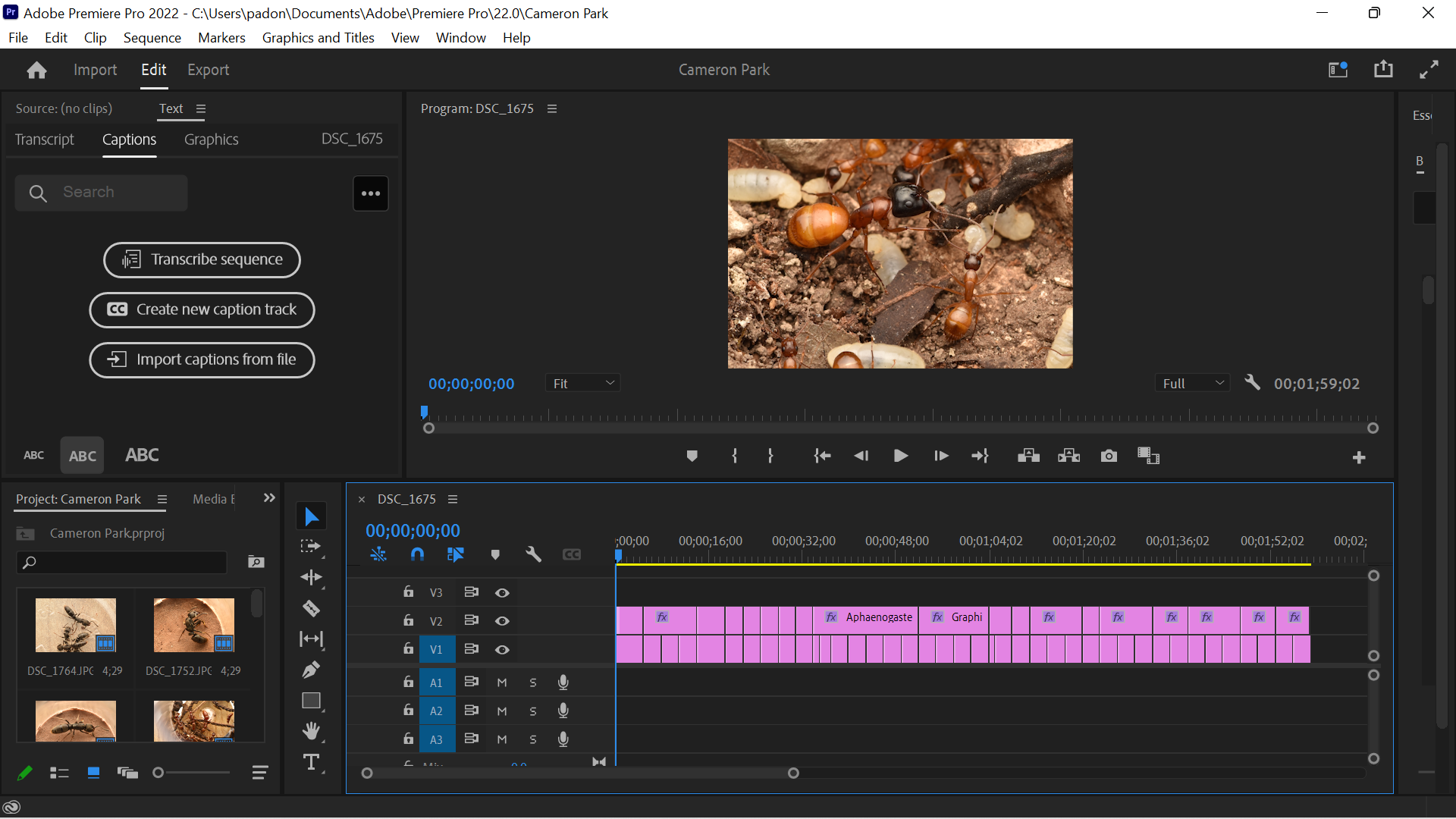This screenshot has width=1456, height=819.
Task: Open timeline display settings with the wrench icon
Action: coord(533,554)
